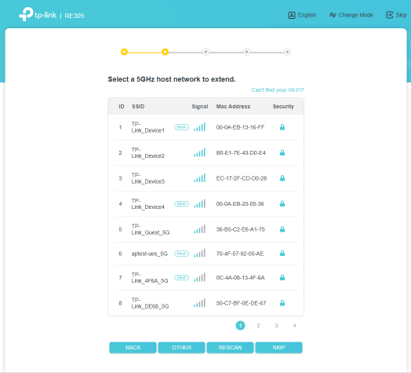Open the "Can't find your Wi-Fi?" link
Screen dimensions: 411x373
(278, 90)
